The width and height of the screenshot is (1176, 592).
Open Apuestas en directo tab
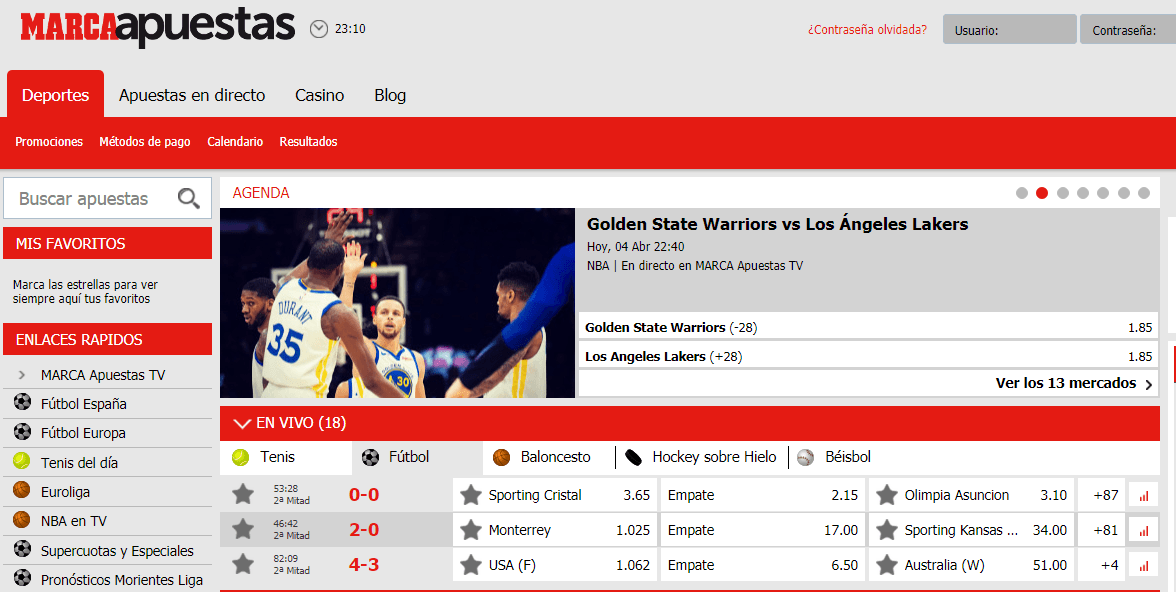coord(192,95)
